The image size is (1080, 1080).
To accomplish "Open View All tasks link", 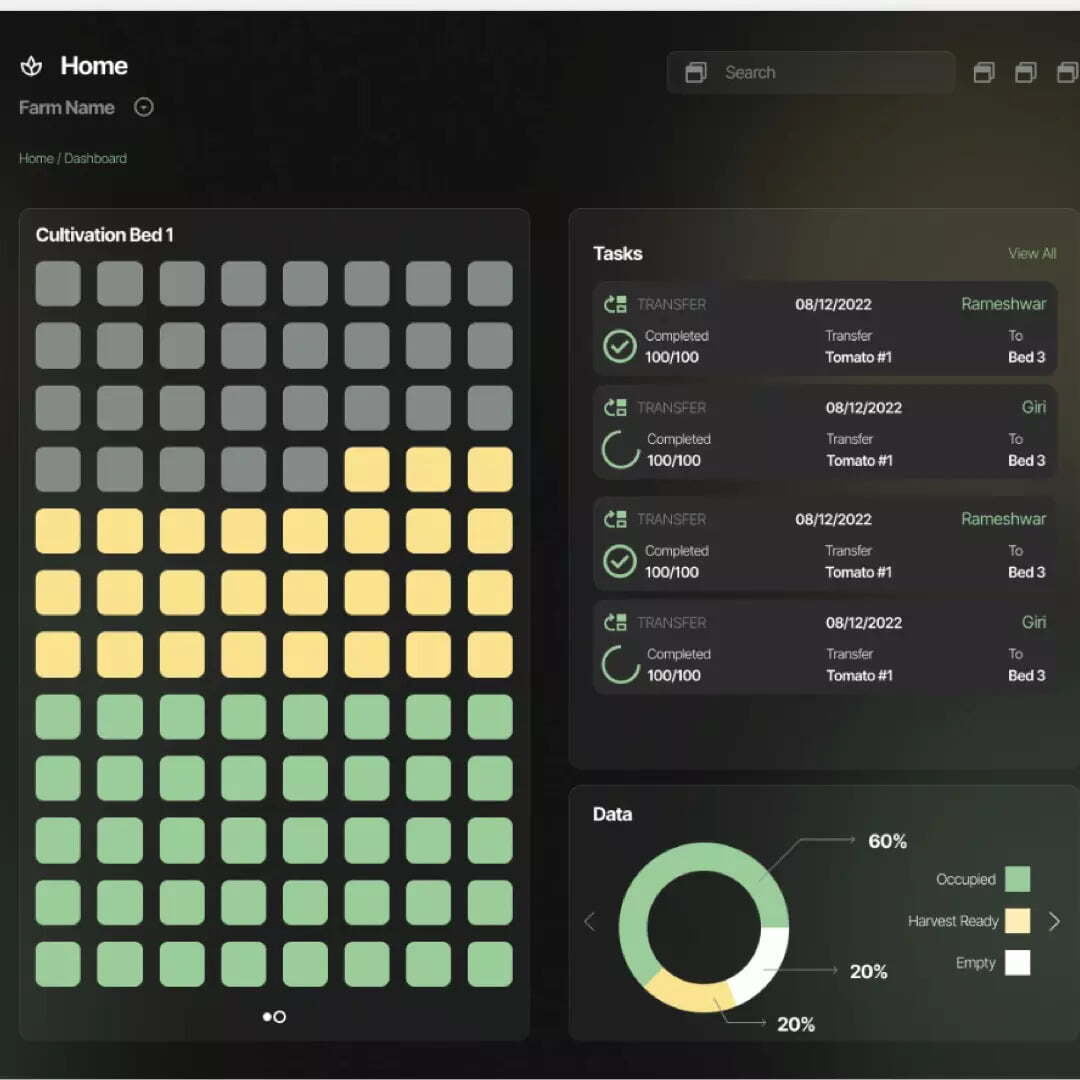I will 1032,253.
